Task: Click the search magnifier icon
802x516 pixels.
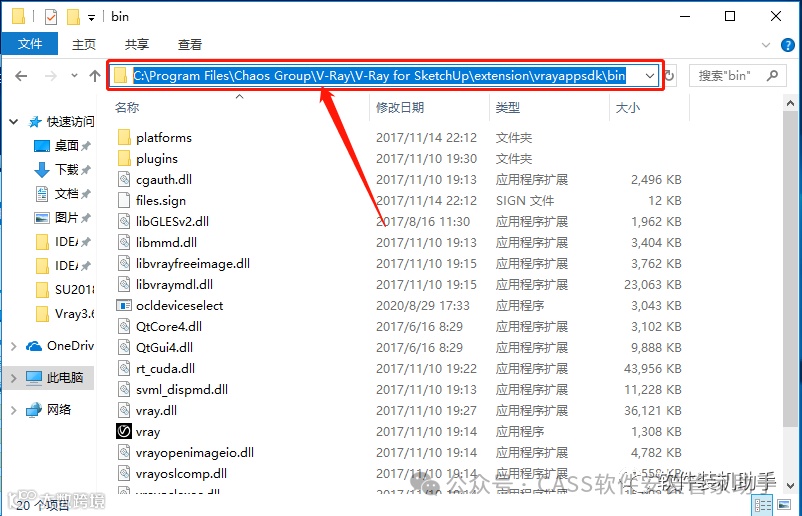Action: 772,76
